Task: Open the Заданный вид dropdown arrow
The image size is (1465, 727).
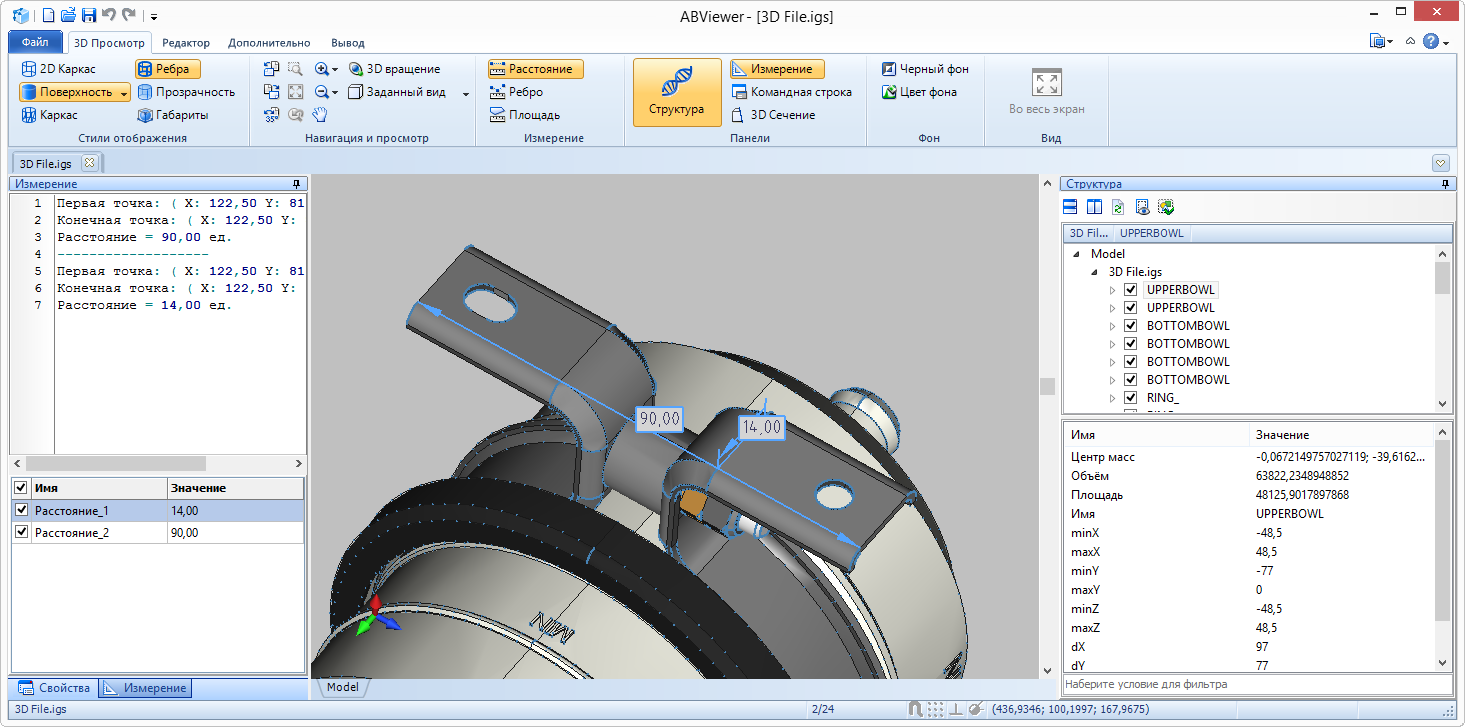Action: pyautogui.click(x=466, y=93)
